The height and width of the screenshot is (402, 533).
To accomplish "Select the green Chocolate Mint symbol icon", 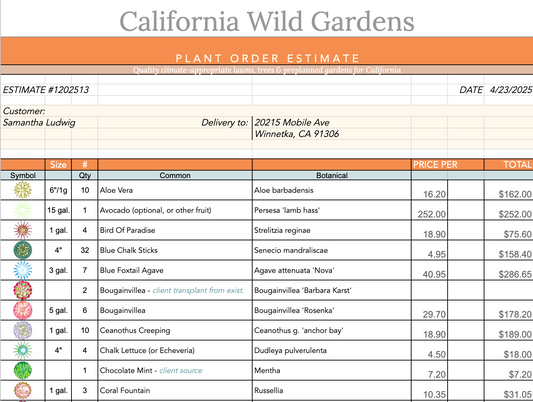I will click(x=23, y=370).
